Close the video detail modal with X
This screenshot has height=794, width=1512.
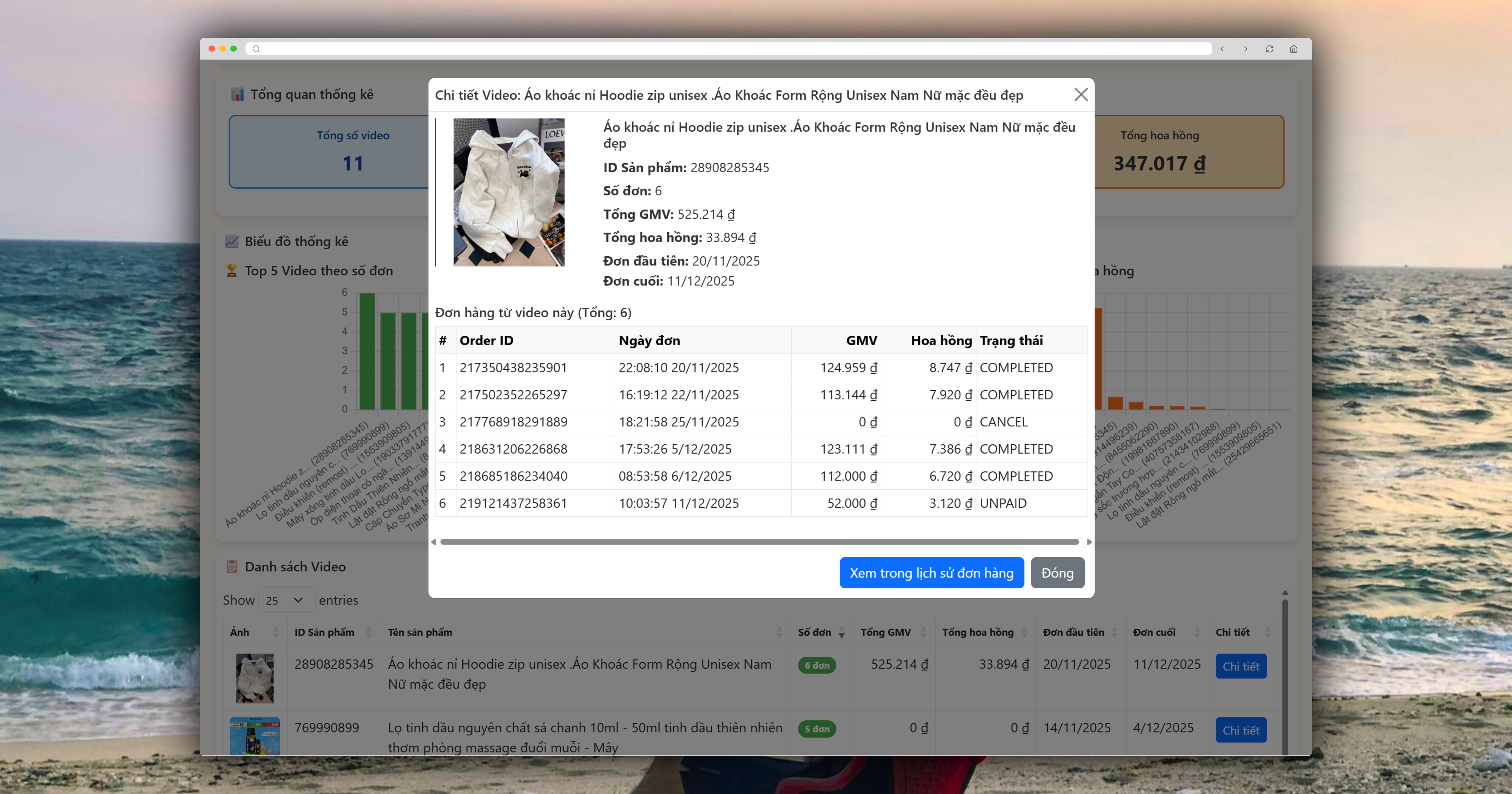(x=1081, y=94)
